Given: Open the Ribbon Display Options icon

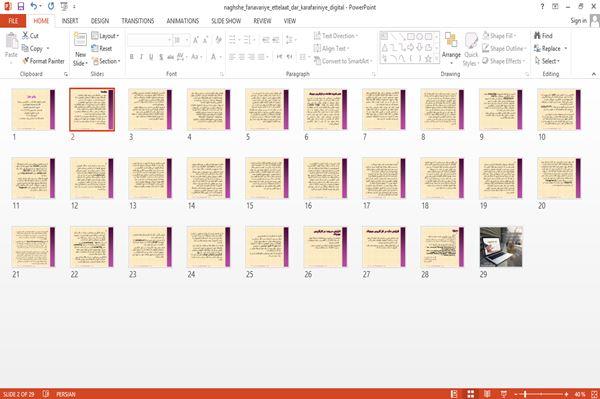Looking at the screenshot, I should 555,7.
